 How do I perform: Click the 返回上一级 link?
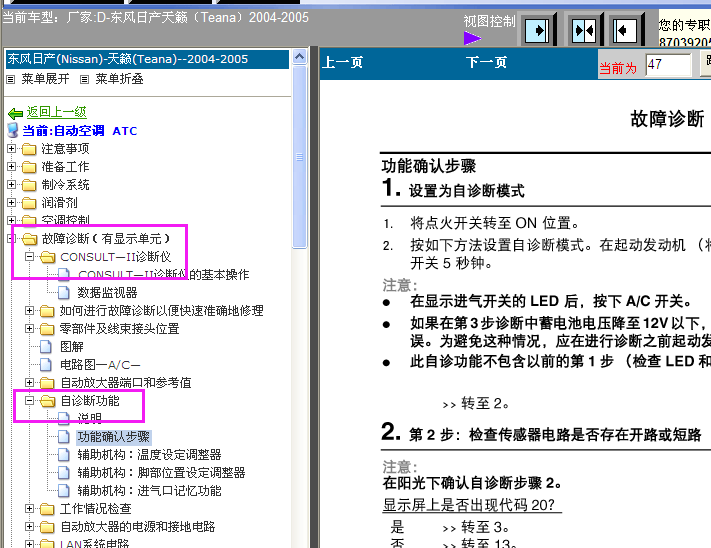pos(56,112)
